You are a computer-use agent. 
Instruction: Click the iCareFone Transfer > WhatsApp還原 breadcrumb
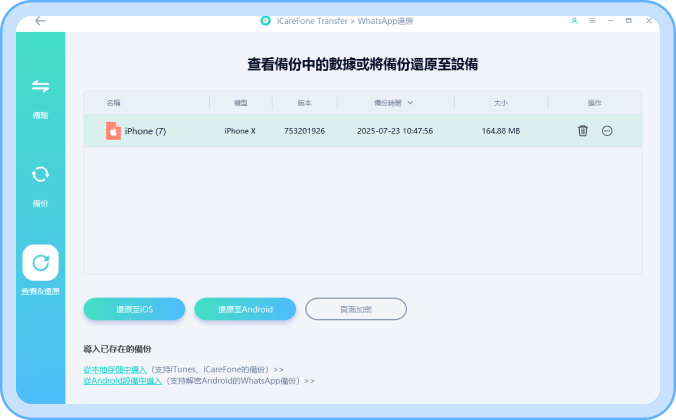pyautogui.click(x=345, y=21)
